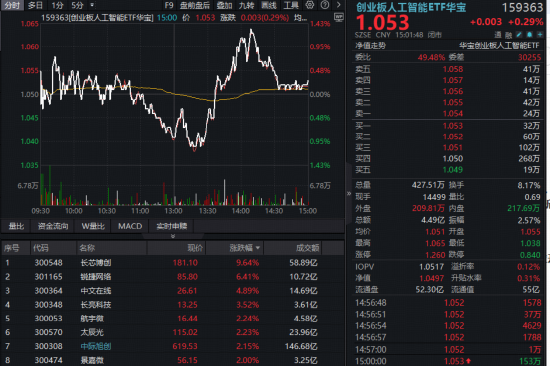
Task: Add stock to watchlist plus icon
Action: (540, 34)
